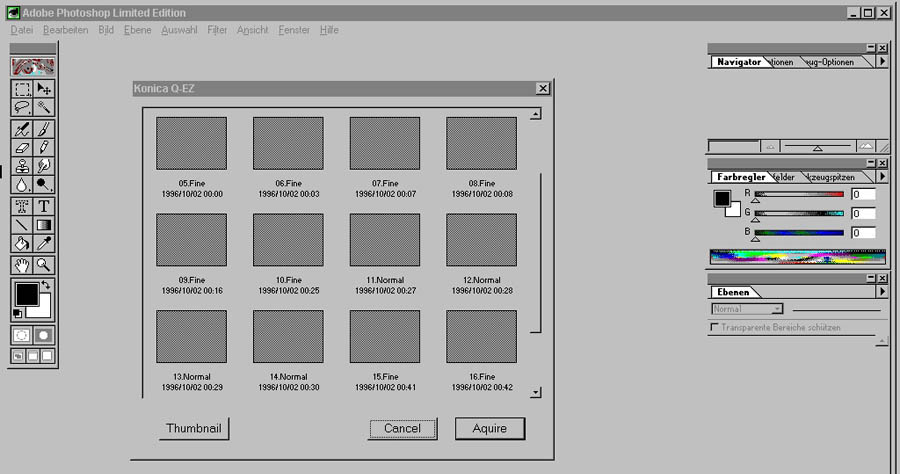900x474 pixels.
Task: Switch to the Werkzeugspitzen tab
Action: (x=832, y=177)
